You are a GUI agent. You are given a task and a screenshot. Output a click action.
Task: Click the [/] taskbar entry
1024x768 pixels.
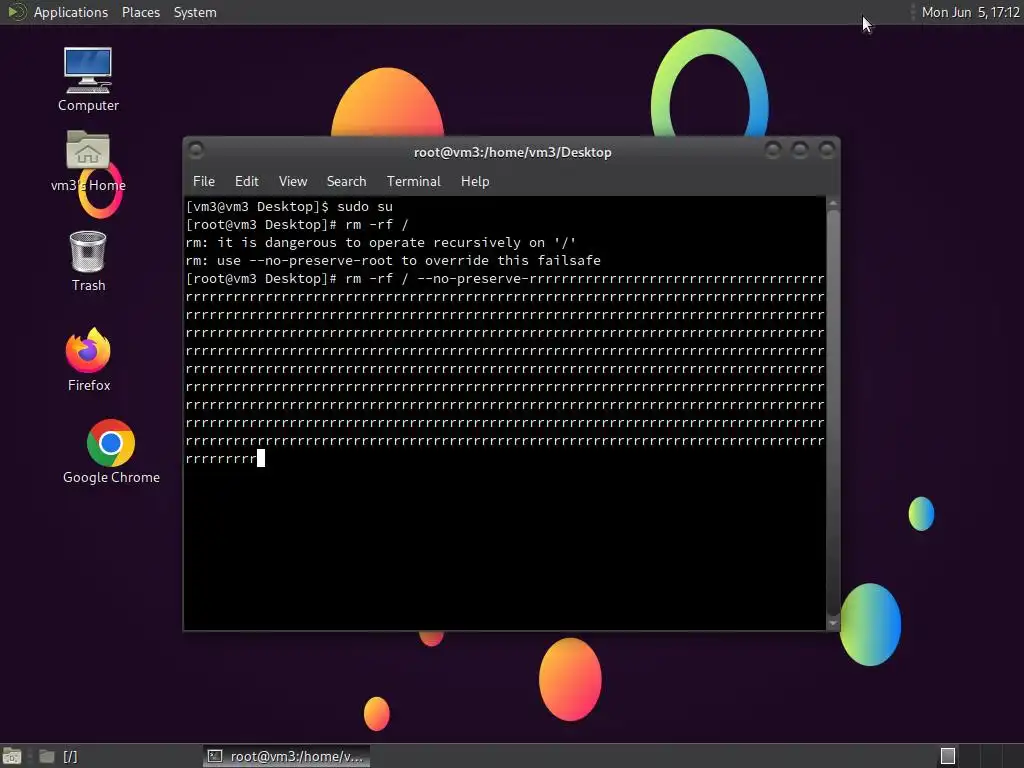[x=70, y=756]
